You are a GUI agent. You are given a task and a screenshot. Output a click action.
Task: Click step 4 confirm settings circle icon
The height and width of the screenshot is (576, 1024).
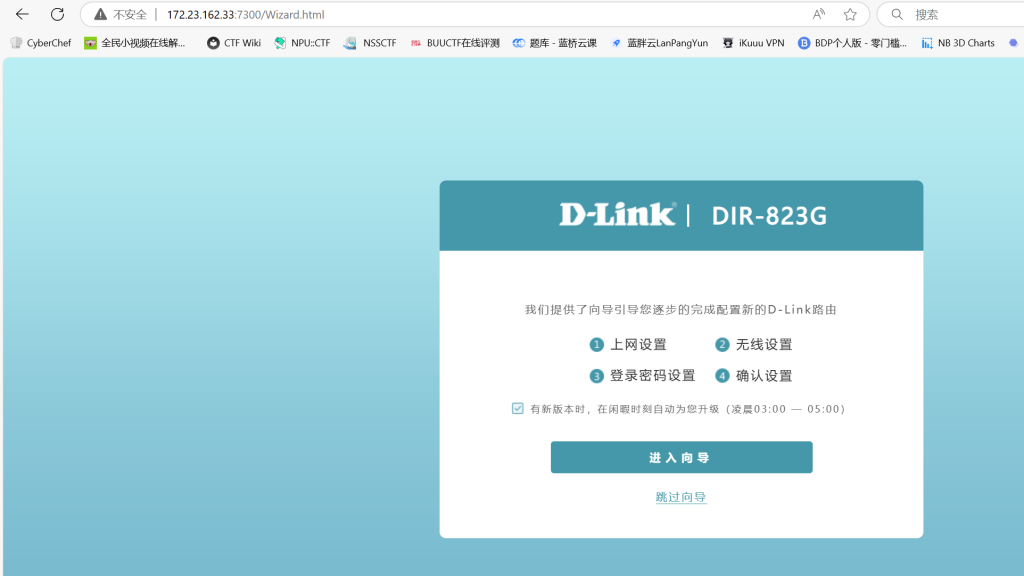coord(722,376)
